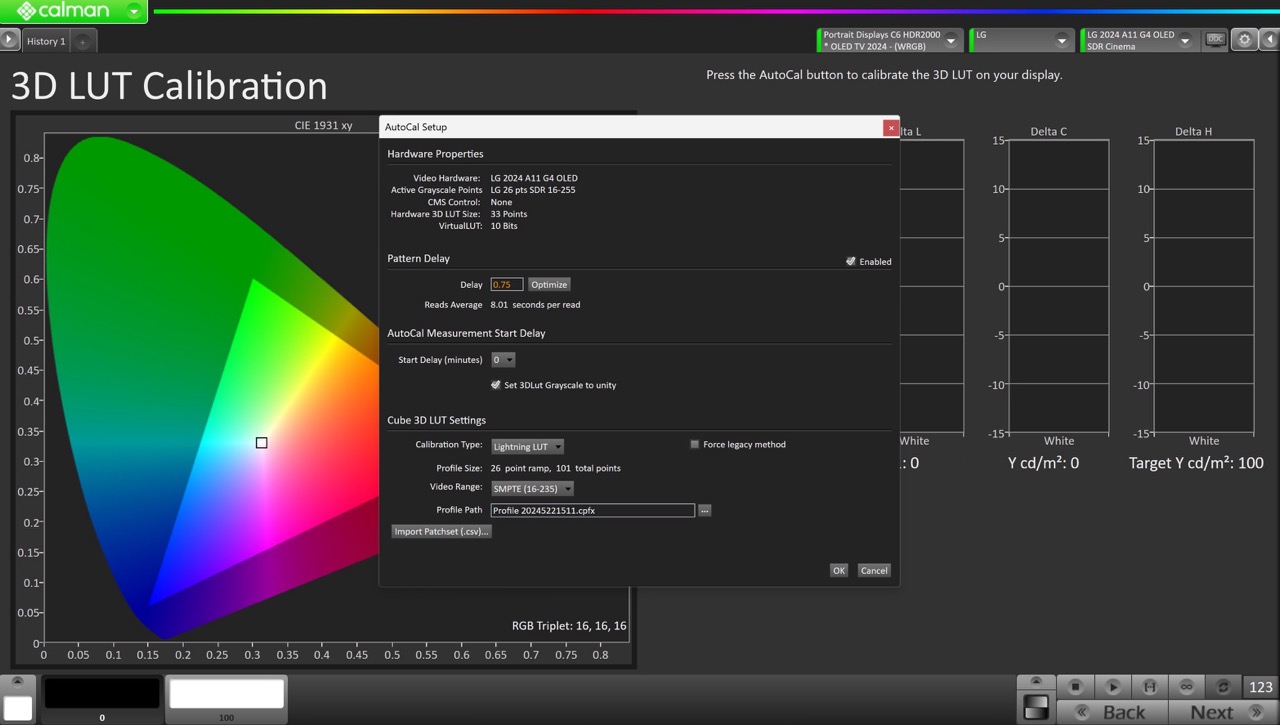Toggle Set 3DLut Grayscale to unity

click(x=495, y=385)
